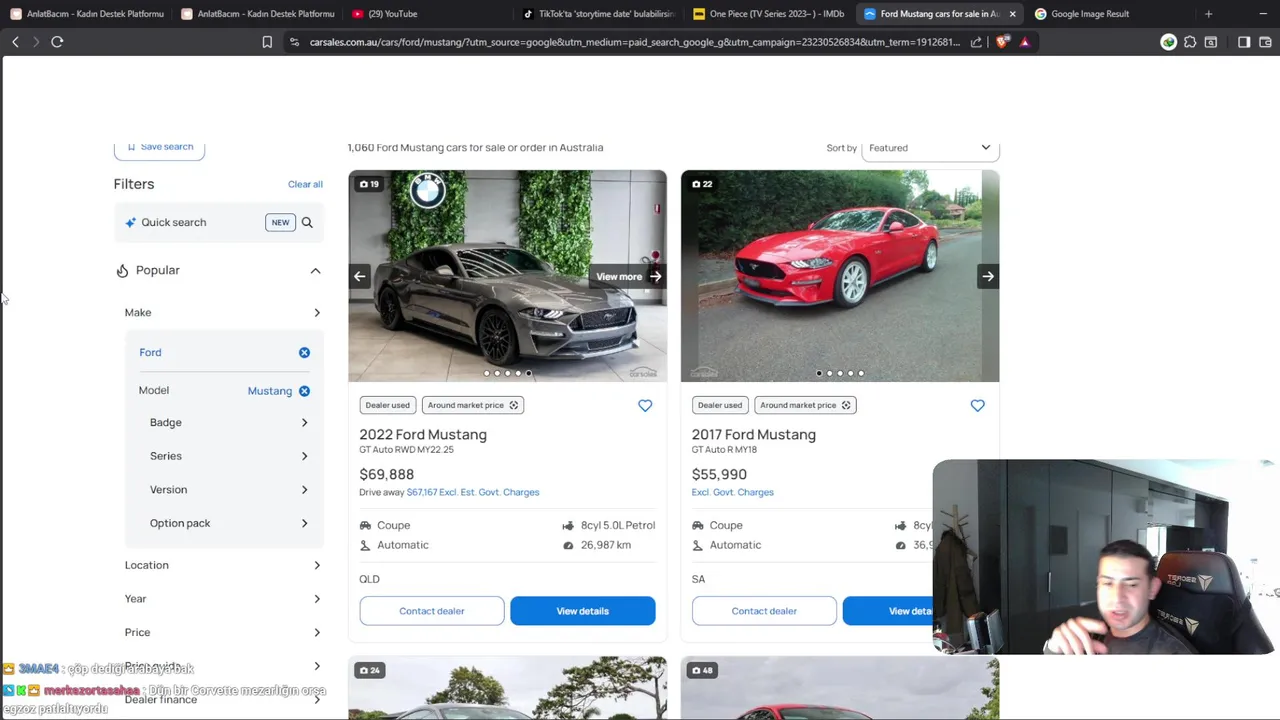Click the Quick search input field
Image resolution: width=1280 pixels, height=720 pixels.
219,222
